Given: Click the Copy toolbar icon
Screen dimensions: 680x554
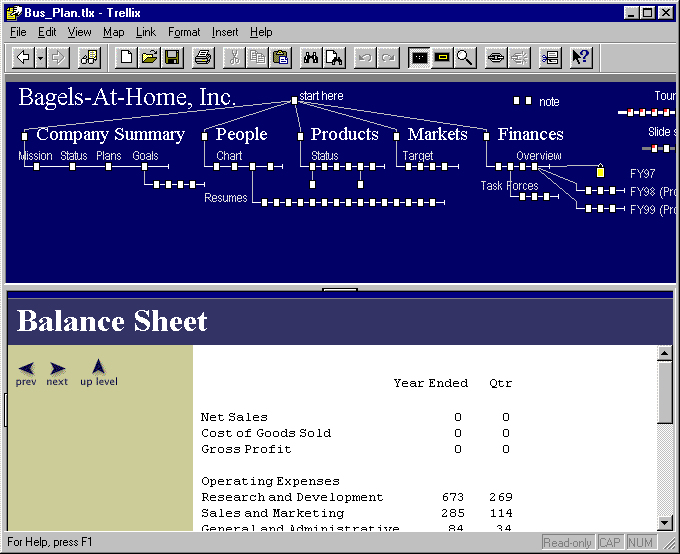Looking at the screenshot, I should (257, 58).
